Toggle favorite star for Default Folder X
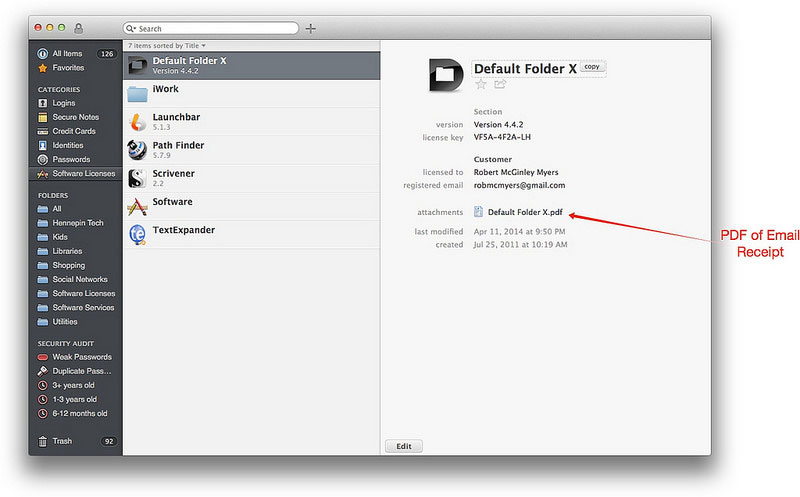 pos(481,84)
